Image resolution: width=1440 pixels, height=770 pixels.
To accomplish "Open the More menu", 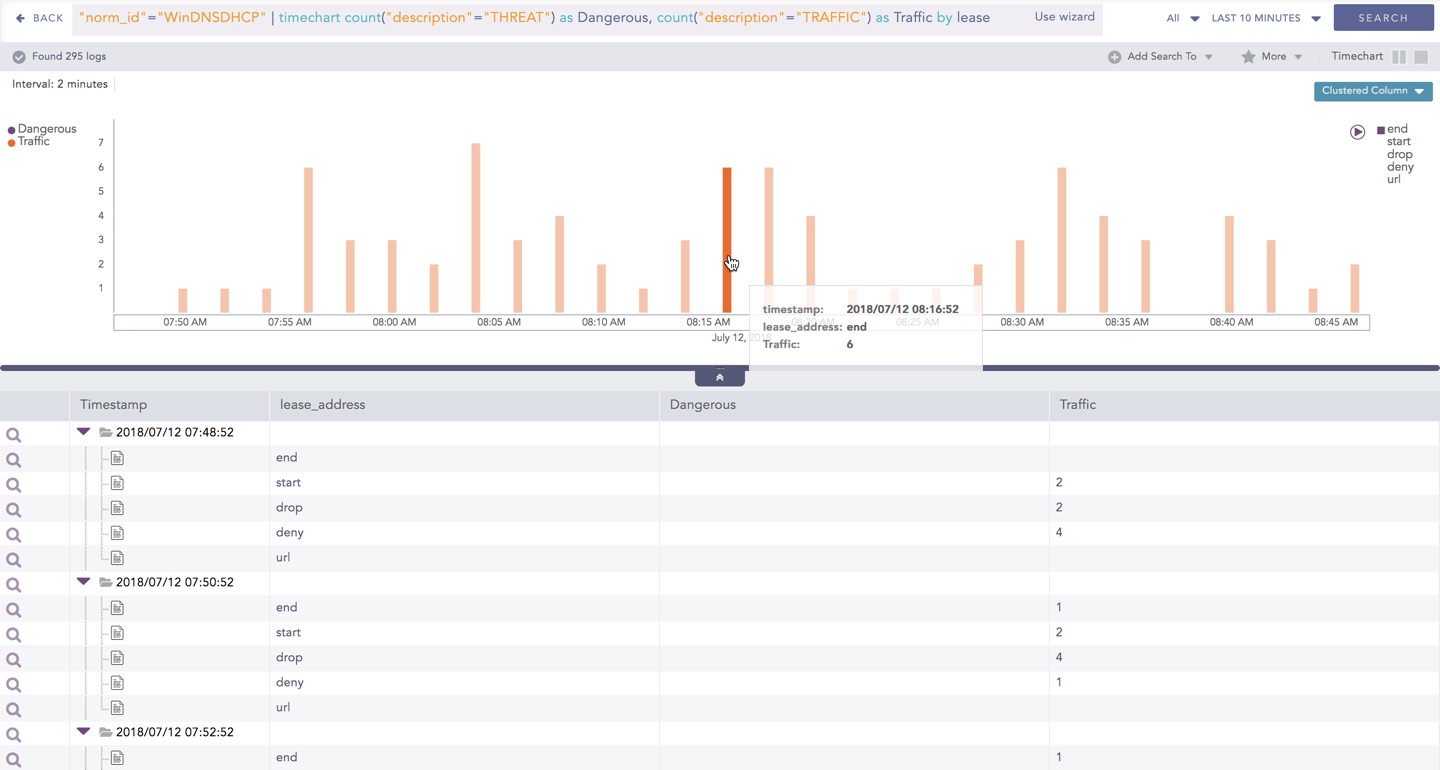I will pyautogui.click(x=1272, y=56).
